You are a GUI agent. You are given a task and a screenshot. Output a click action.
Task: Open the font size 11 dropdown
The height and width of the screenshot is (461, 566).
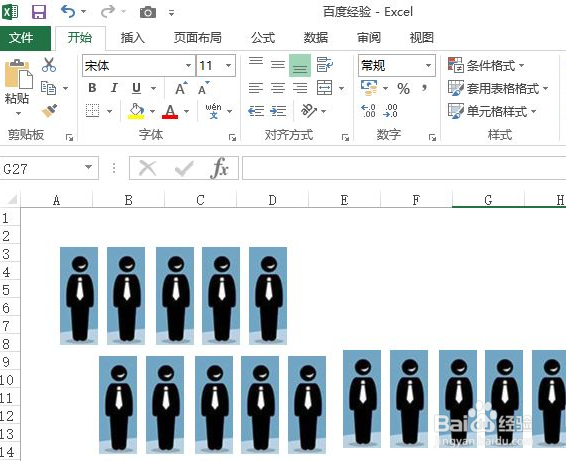(x=228, y=65)
